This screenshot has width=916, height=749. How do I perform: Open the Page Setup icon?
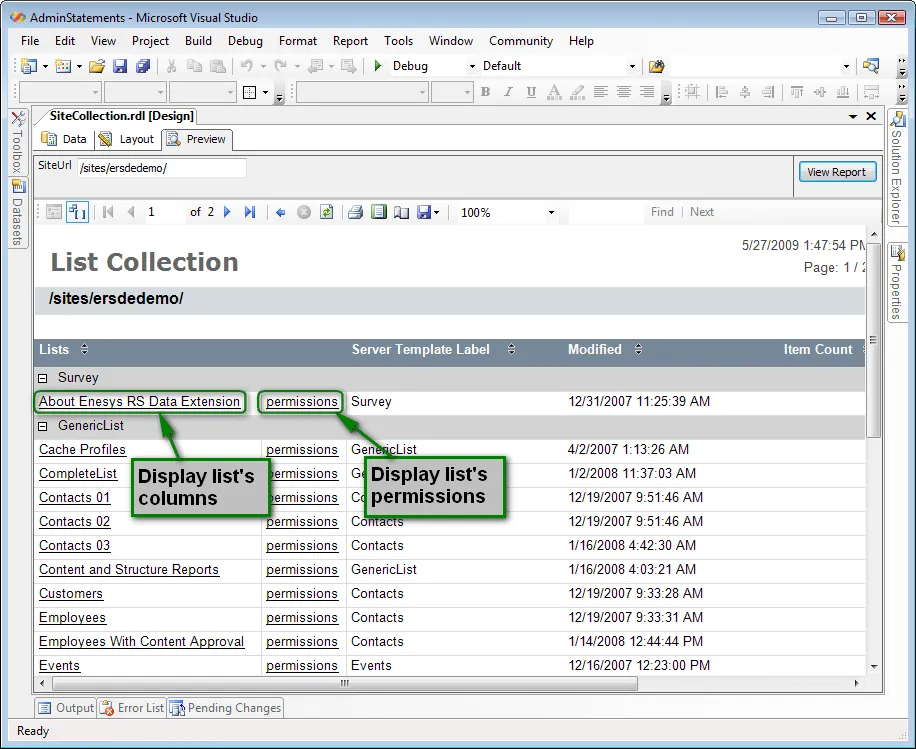401,212
